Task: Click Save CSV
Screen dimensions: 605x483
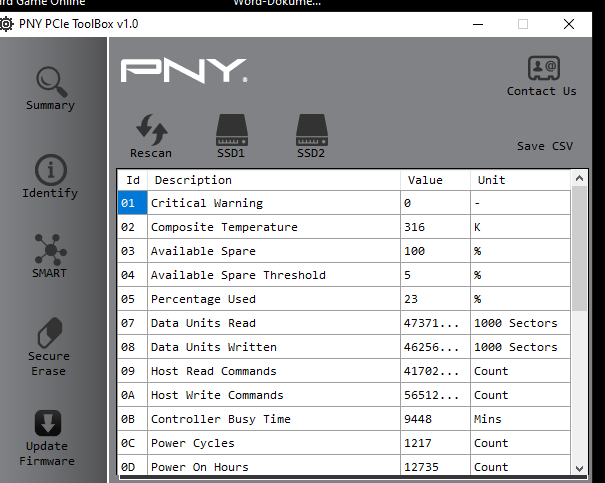Action: (545, 146)
